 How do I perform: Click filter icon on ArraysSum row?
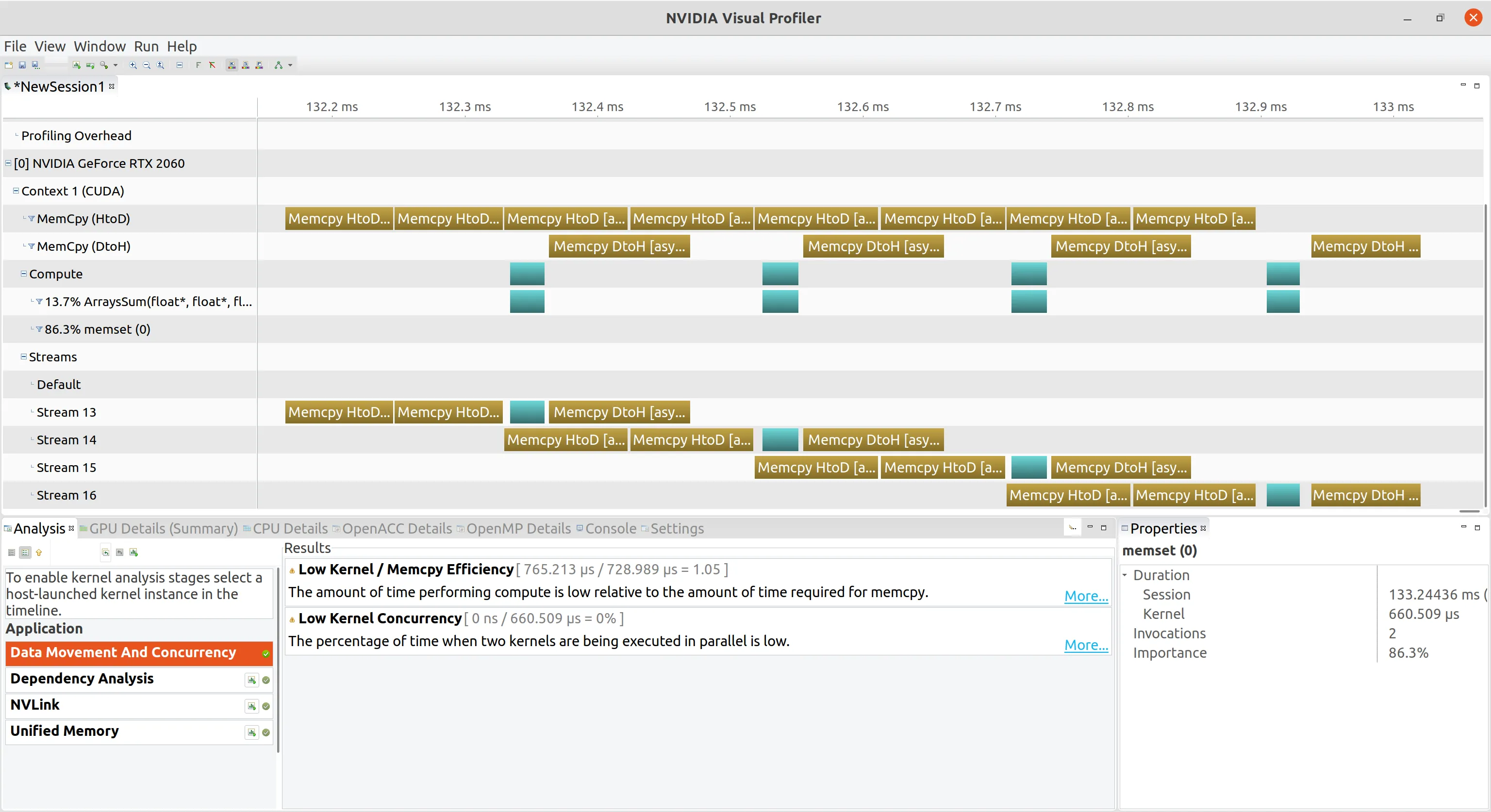click(39, 301)
